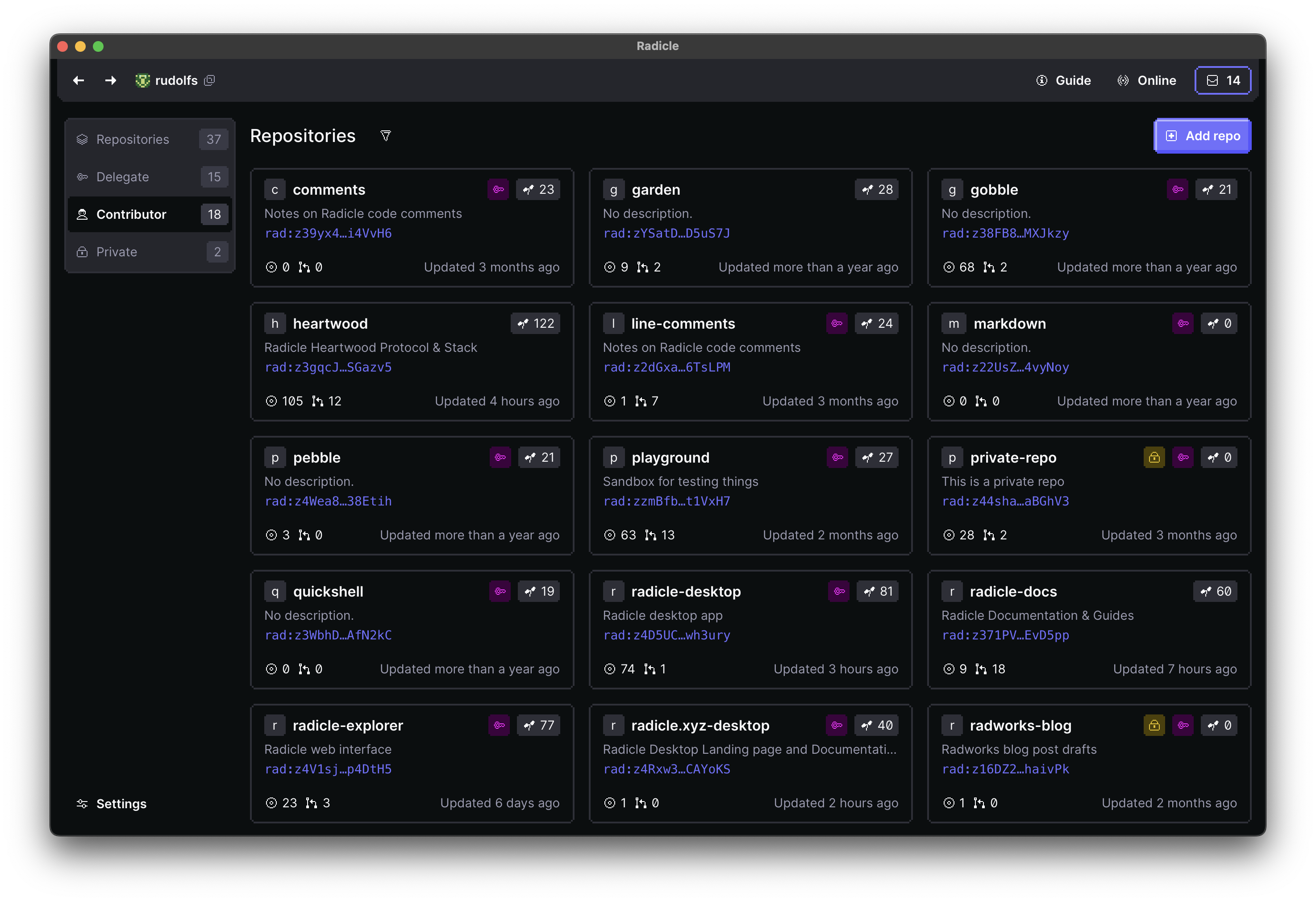Click the delegate badge on gobble card
1316x902 pixels.
(x=1177, y=190)
